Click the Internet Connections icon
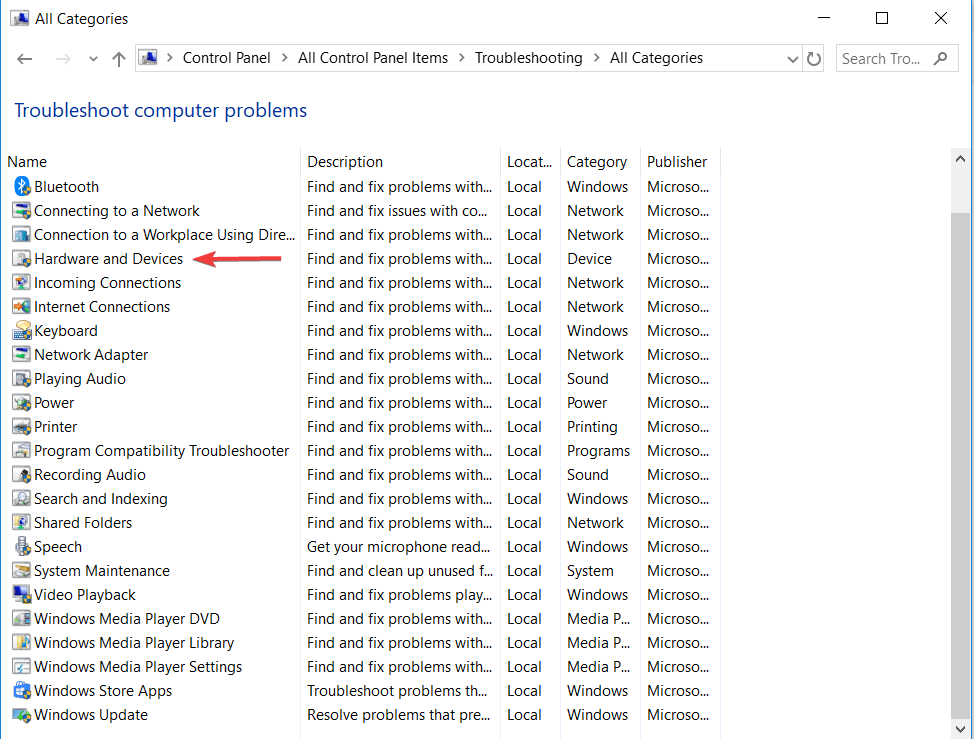Viewport: 974px width, 739px height. coord(22,307)
